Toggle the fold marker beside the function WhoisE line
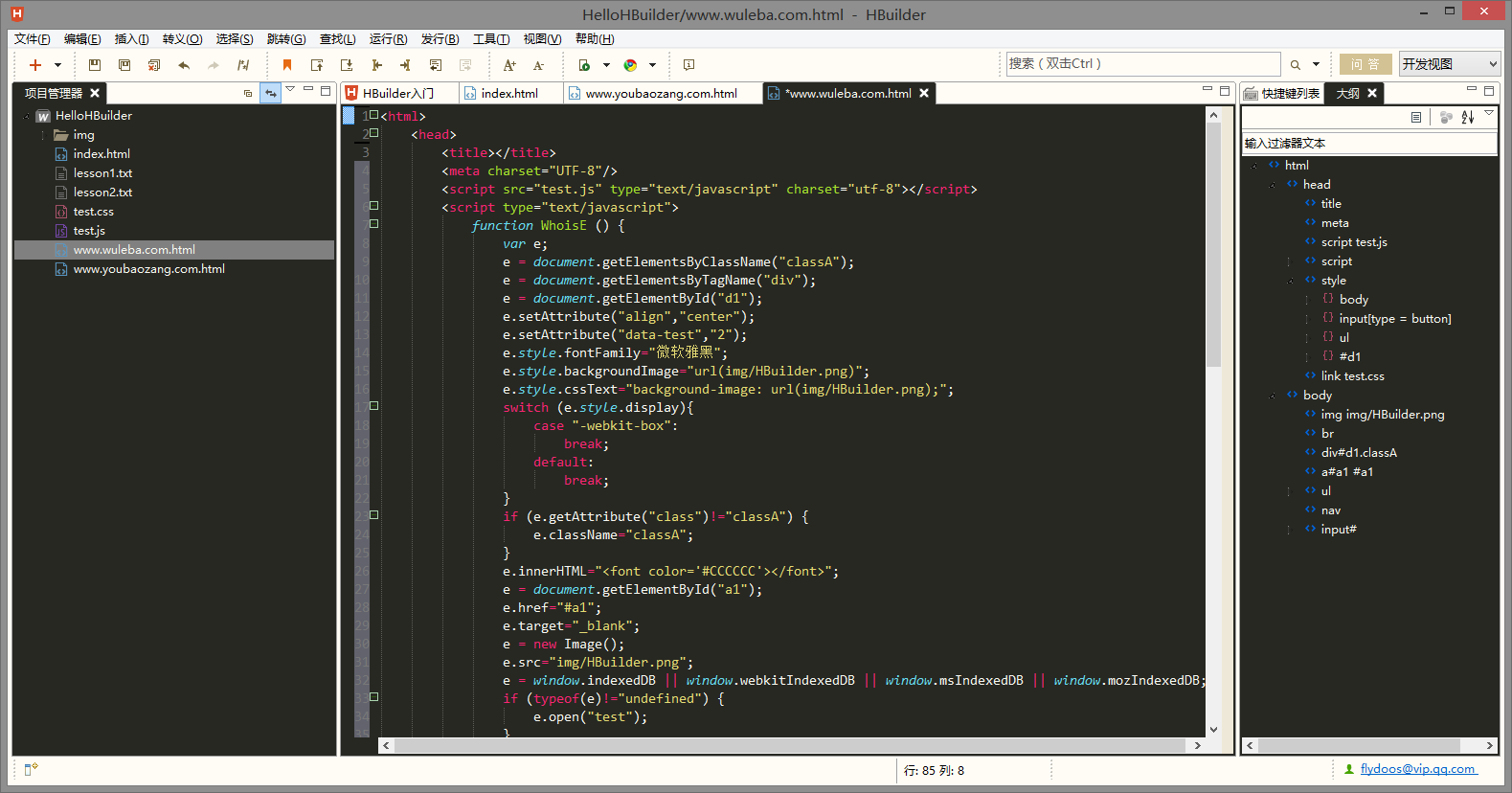The image size is (1512, 793). pos(374,224)
